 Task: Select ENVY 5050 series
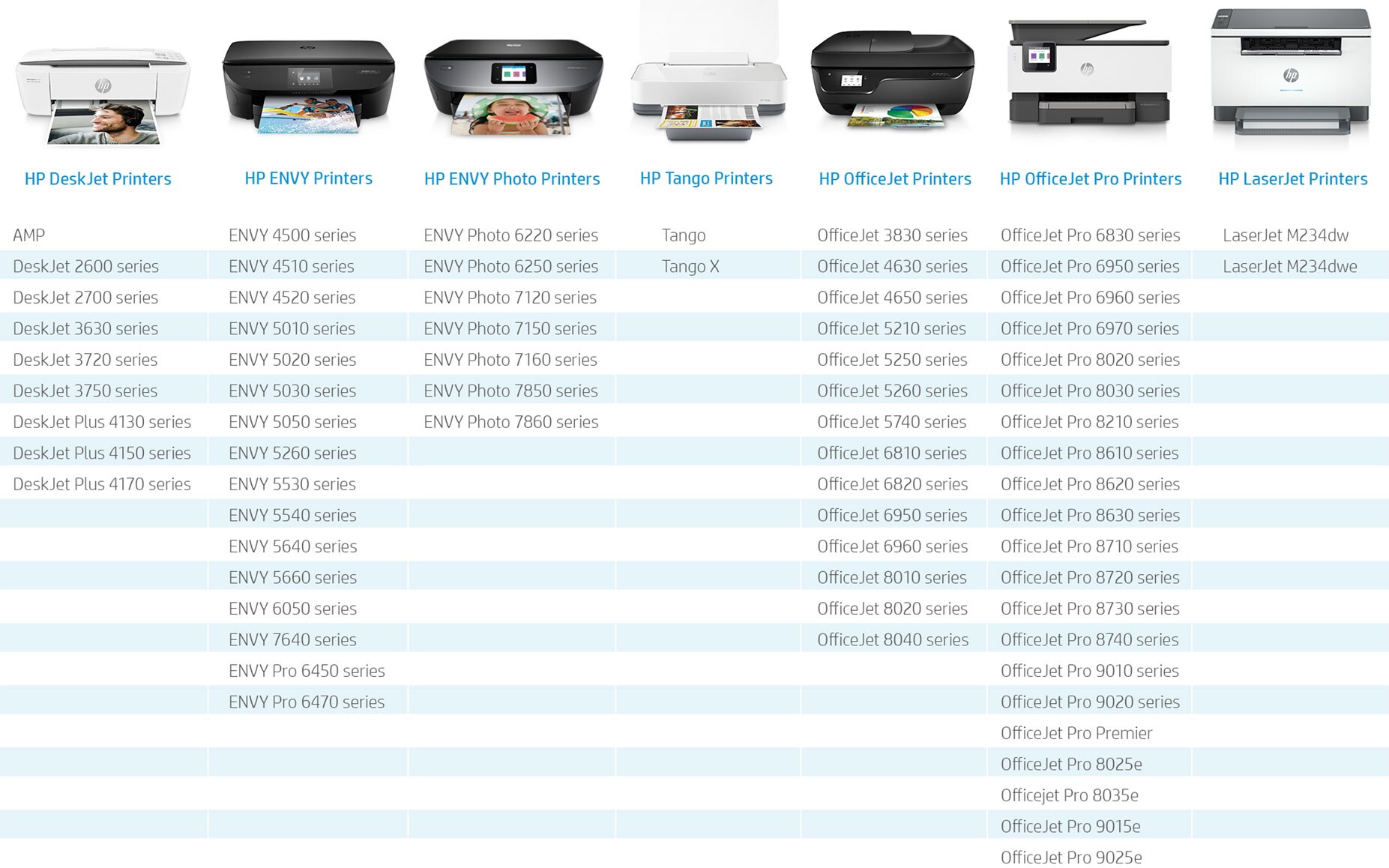pyautogui.click(x=292, y=422)
